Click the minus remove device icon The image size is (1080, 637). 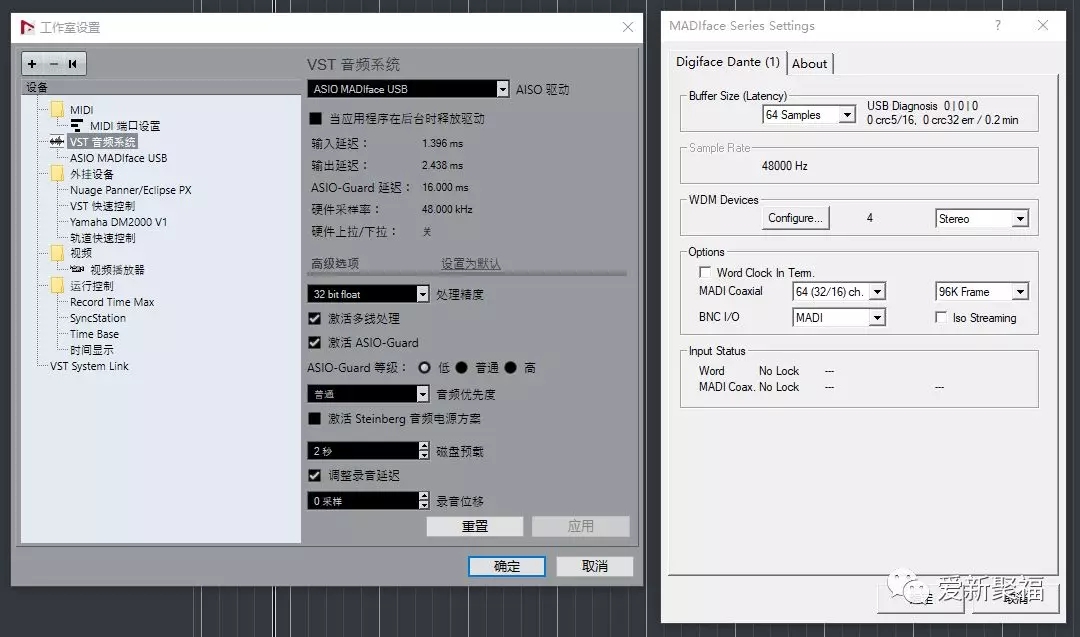click(53, 64)
